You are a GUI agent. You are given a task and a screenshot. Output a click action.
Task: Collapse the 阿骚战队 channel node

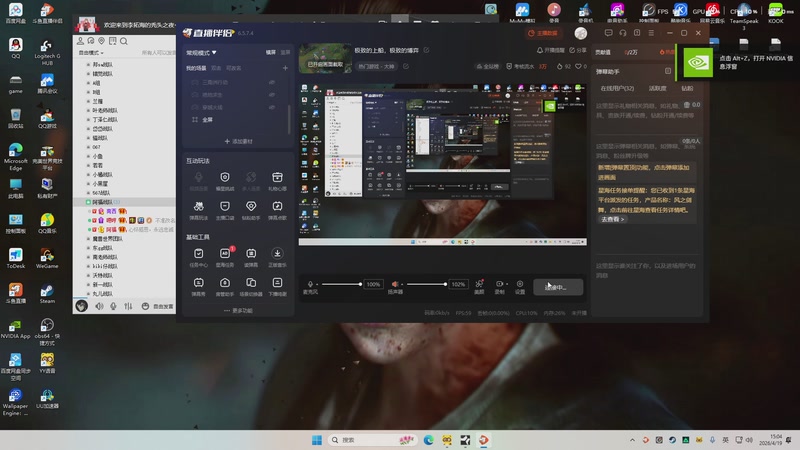[x=88, y=202]
